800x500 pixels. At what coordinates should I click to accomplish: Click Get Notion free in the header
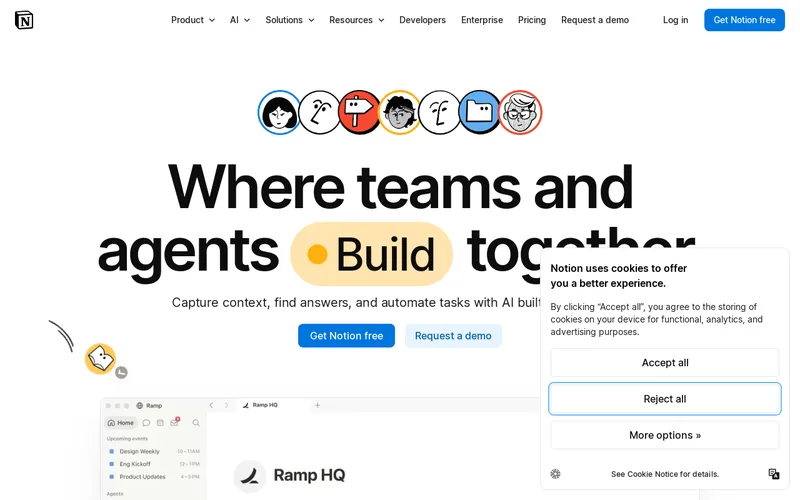tap(744, 20)
